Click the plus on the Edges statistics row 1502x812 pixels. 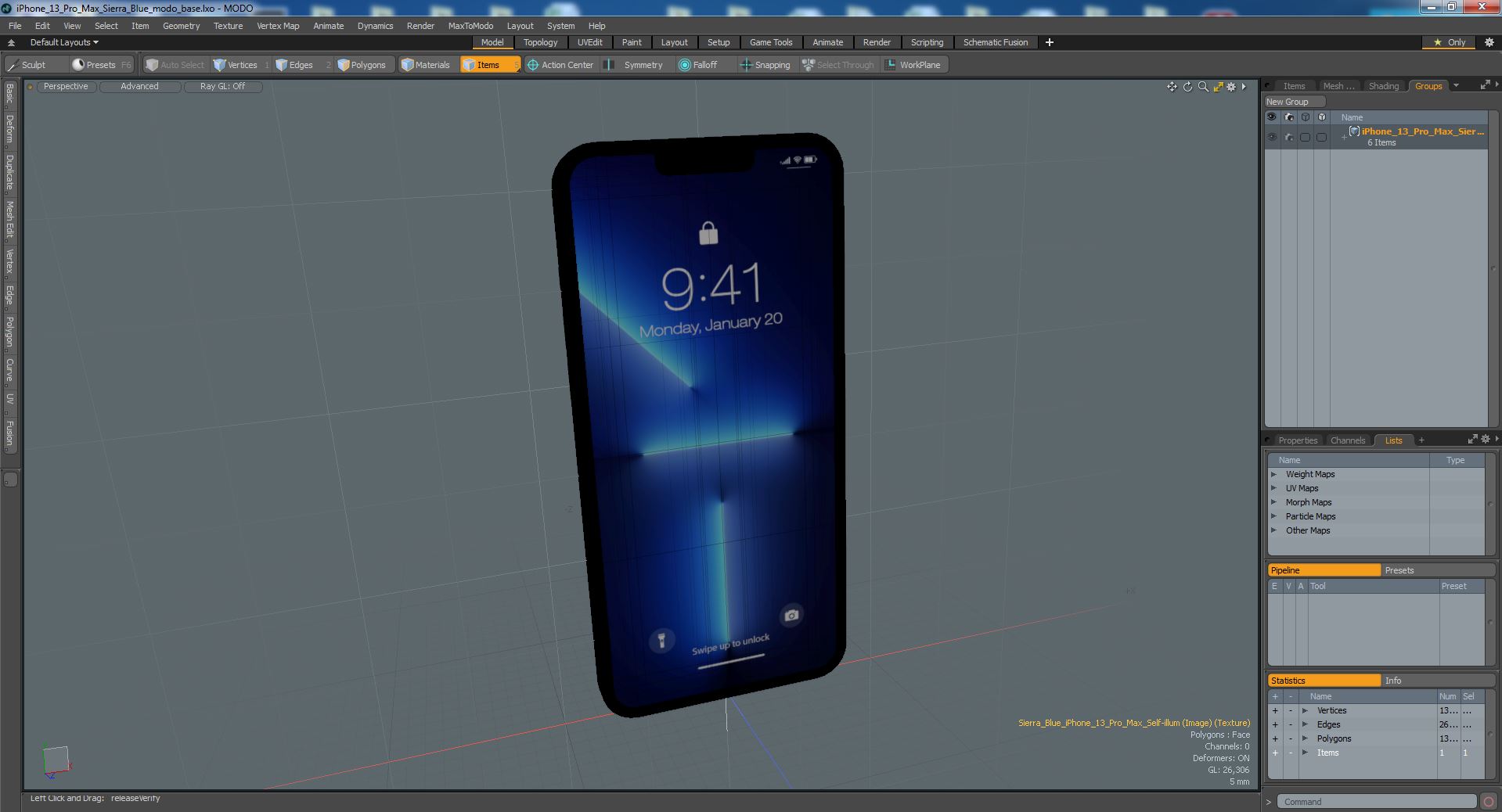coord(1275,724)
